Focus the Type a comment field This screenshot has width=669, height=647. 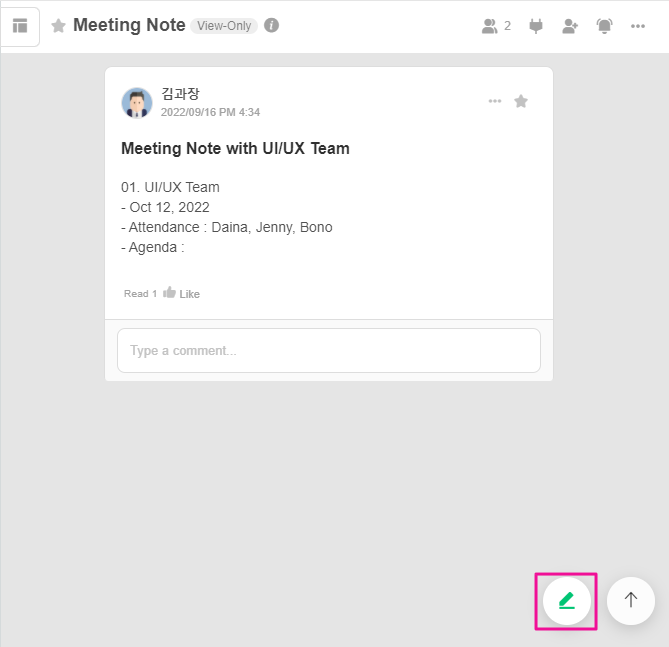tap(329, 351)
